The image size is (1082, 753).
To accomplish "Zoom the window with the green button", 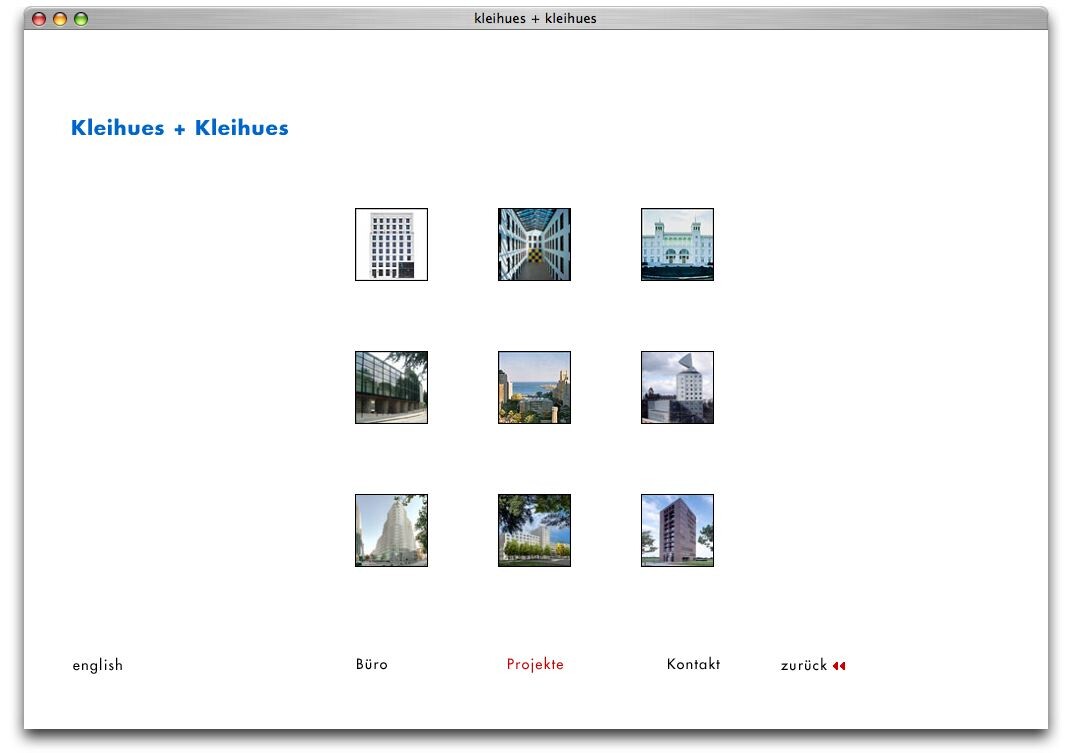I will point(81,19).
